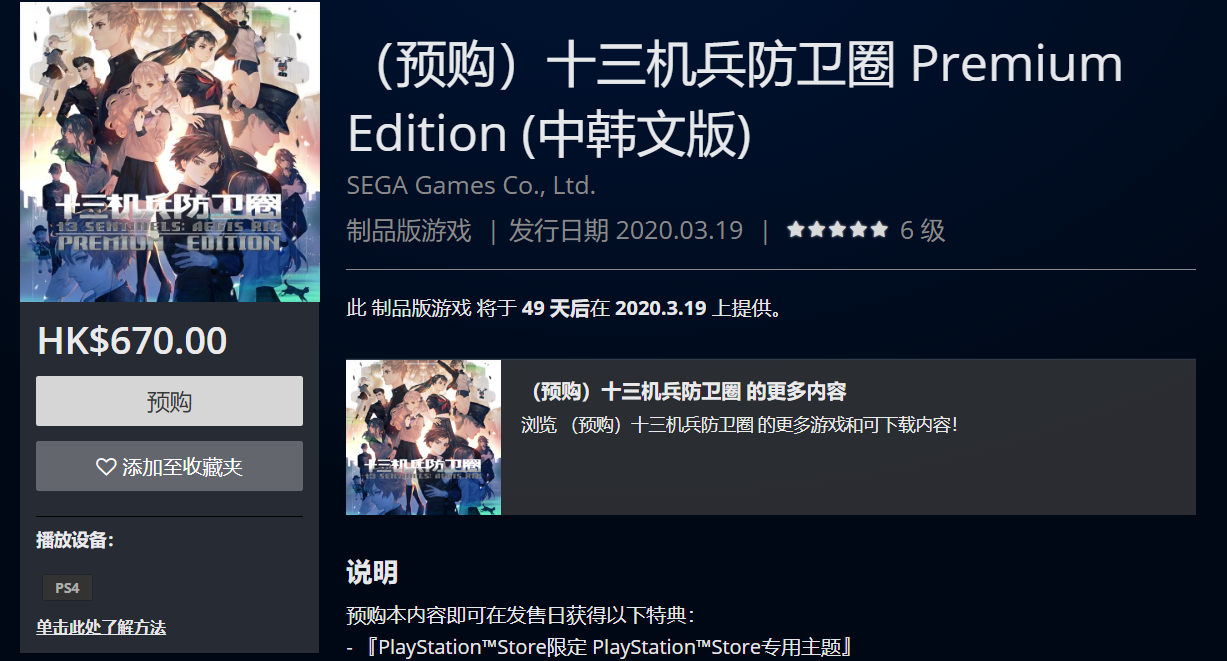Click the Premium Edition game title heading
The height and width of the screenshot is (661, 1227).
[734, 98]
